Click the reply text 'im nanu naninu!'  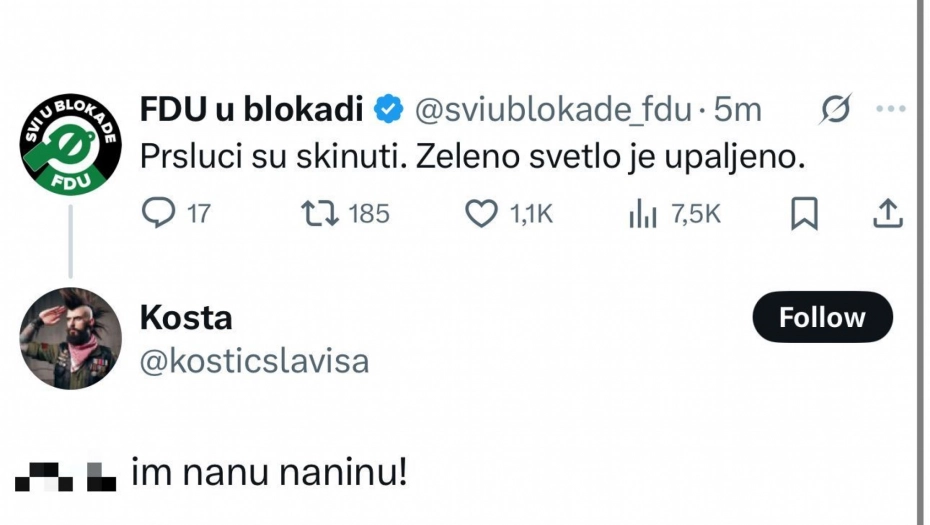click(x=269, y=473)
